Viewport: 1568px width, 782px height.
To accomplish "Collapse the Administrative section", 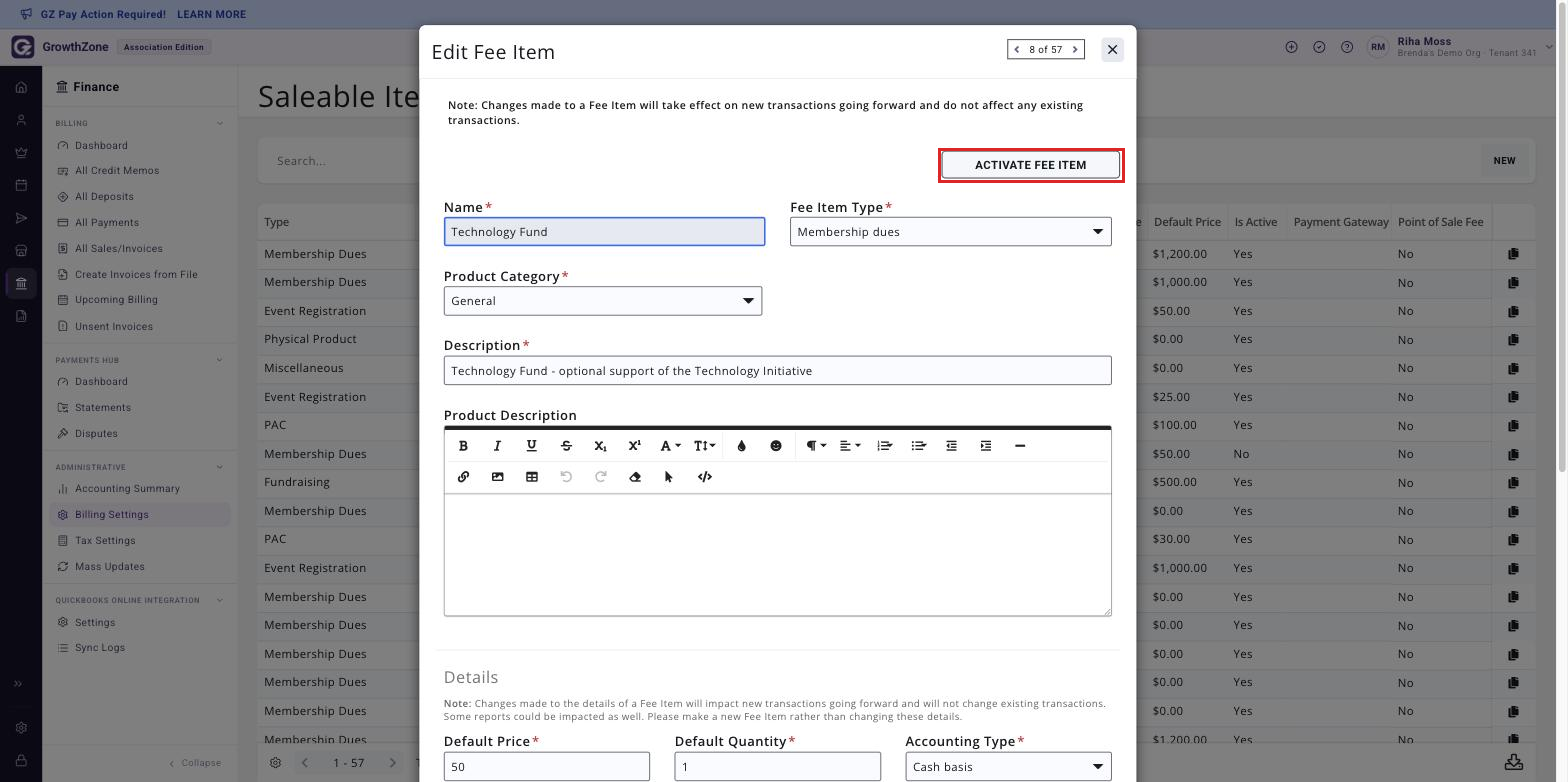I will (220, 467).
